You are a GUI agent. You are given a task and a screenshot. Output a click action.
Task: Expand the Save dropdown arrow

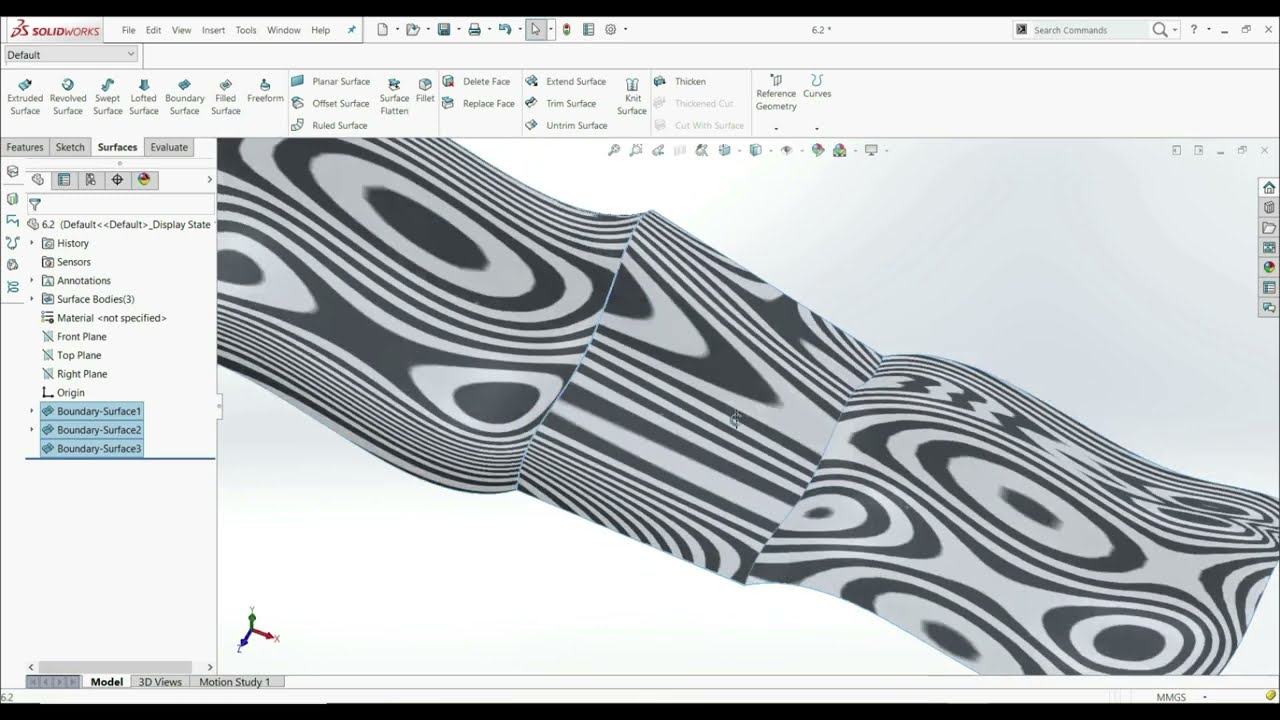pos(458,30)
